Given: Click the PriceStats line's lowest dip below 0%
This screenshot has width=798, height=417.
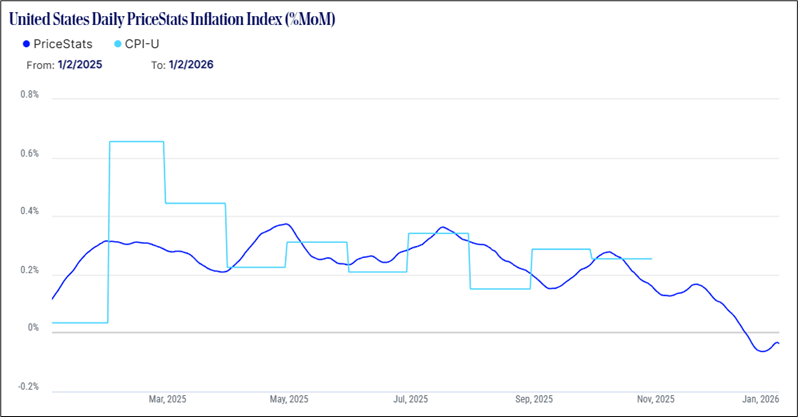Looking at the screenshot, I should pos(762,351).
